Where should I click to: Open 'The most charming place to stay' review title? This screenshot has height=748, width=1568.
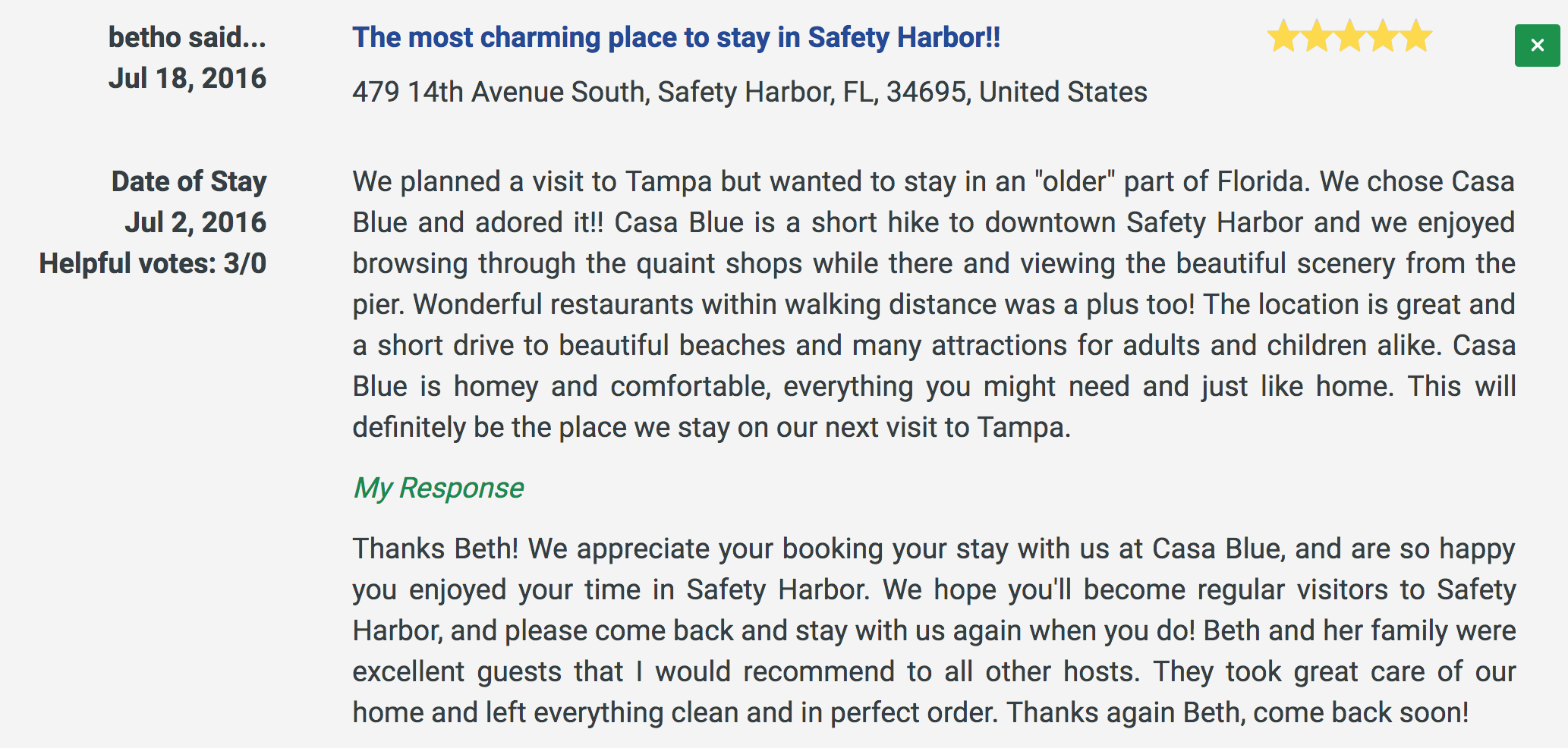[676, 37]
